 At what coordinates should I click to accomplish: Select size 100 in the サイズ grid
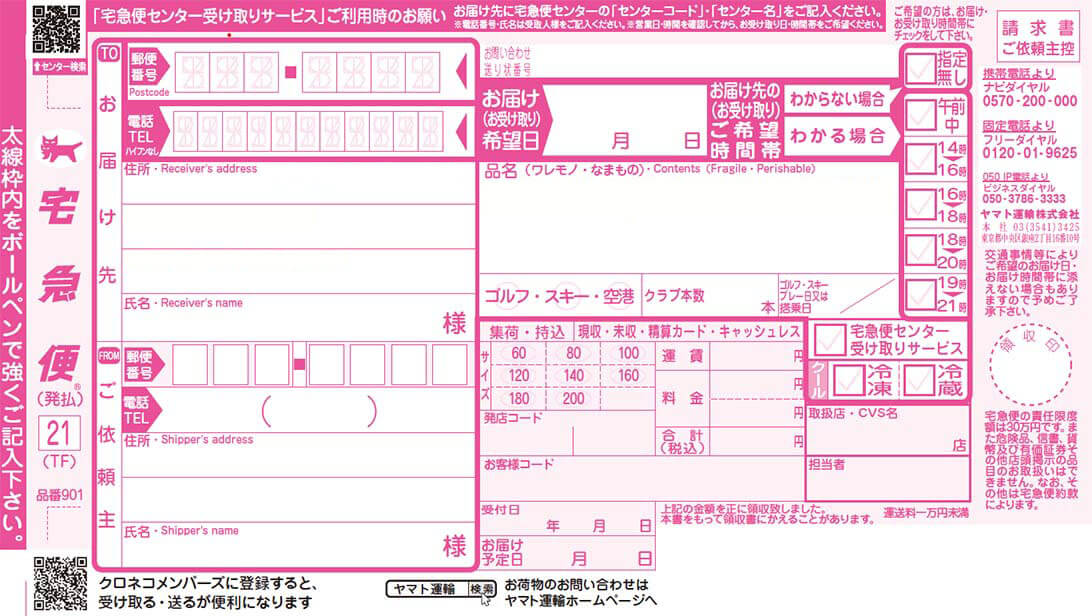628,353
